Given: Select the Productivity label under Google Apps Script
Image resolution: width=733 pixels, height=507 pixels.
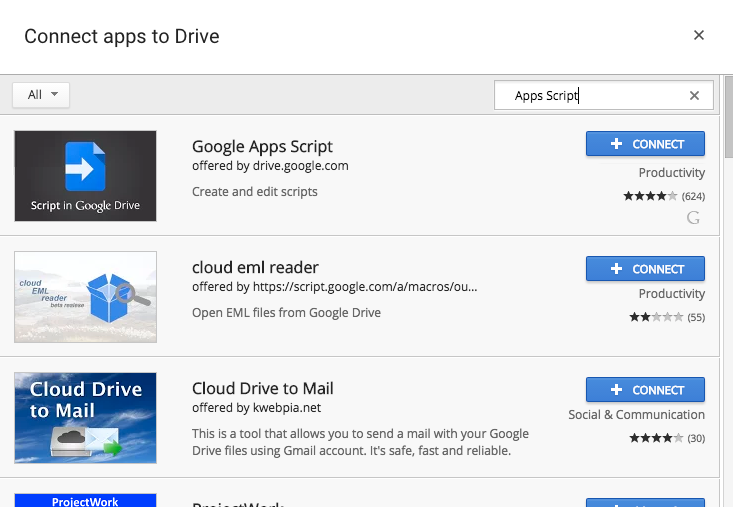Looking at the screenshot, I should [672, 173].
